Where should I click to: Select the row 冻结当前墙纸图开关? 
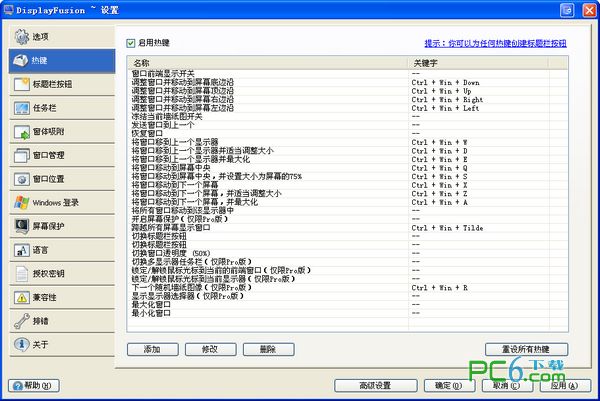(x=347, y=116)
